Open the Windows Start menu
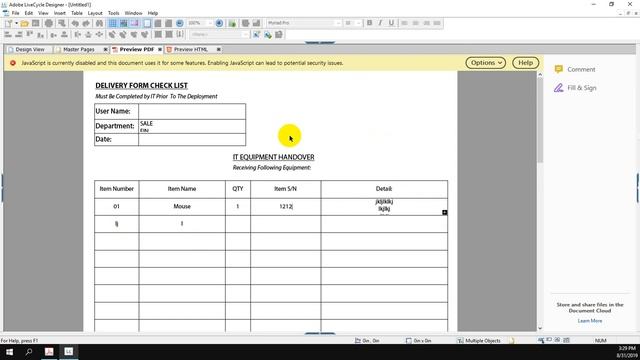This screenshot has height=360, width=640. (9, 352)
